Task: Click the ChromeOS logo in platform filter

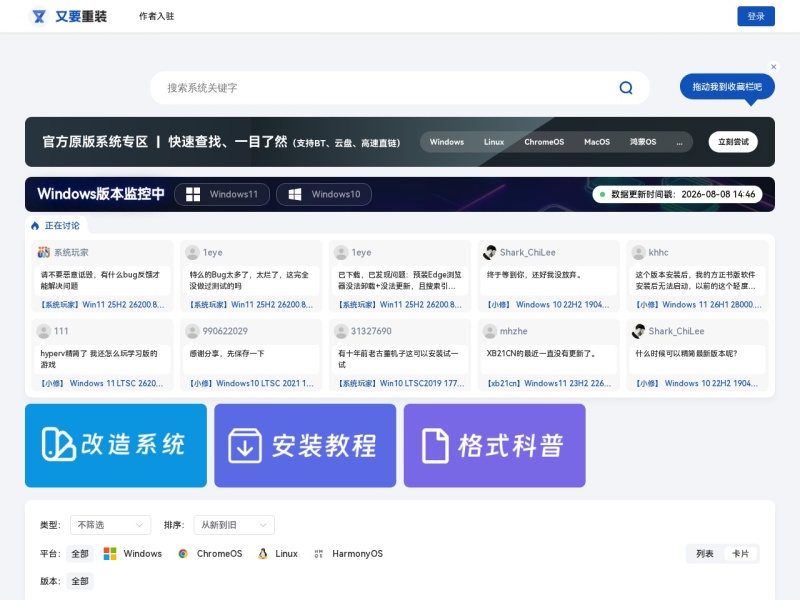Action: coord(183,554)
